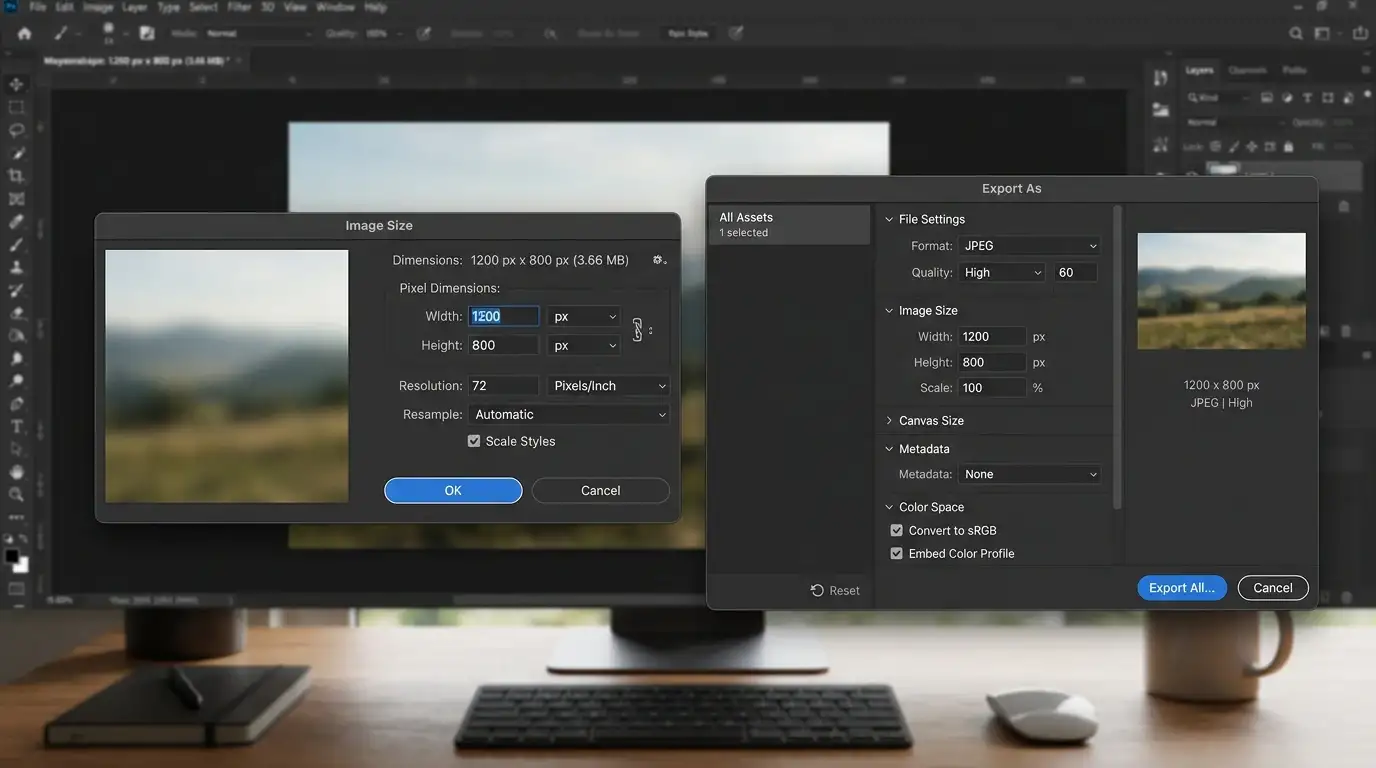Click the Export All... button
1376x768 pixels.
pyautogui.click(x=1182, y=588)
